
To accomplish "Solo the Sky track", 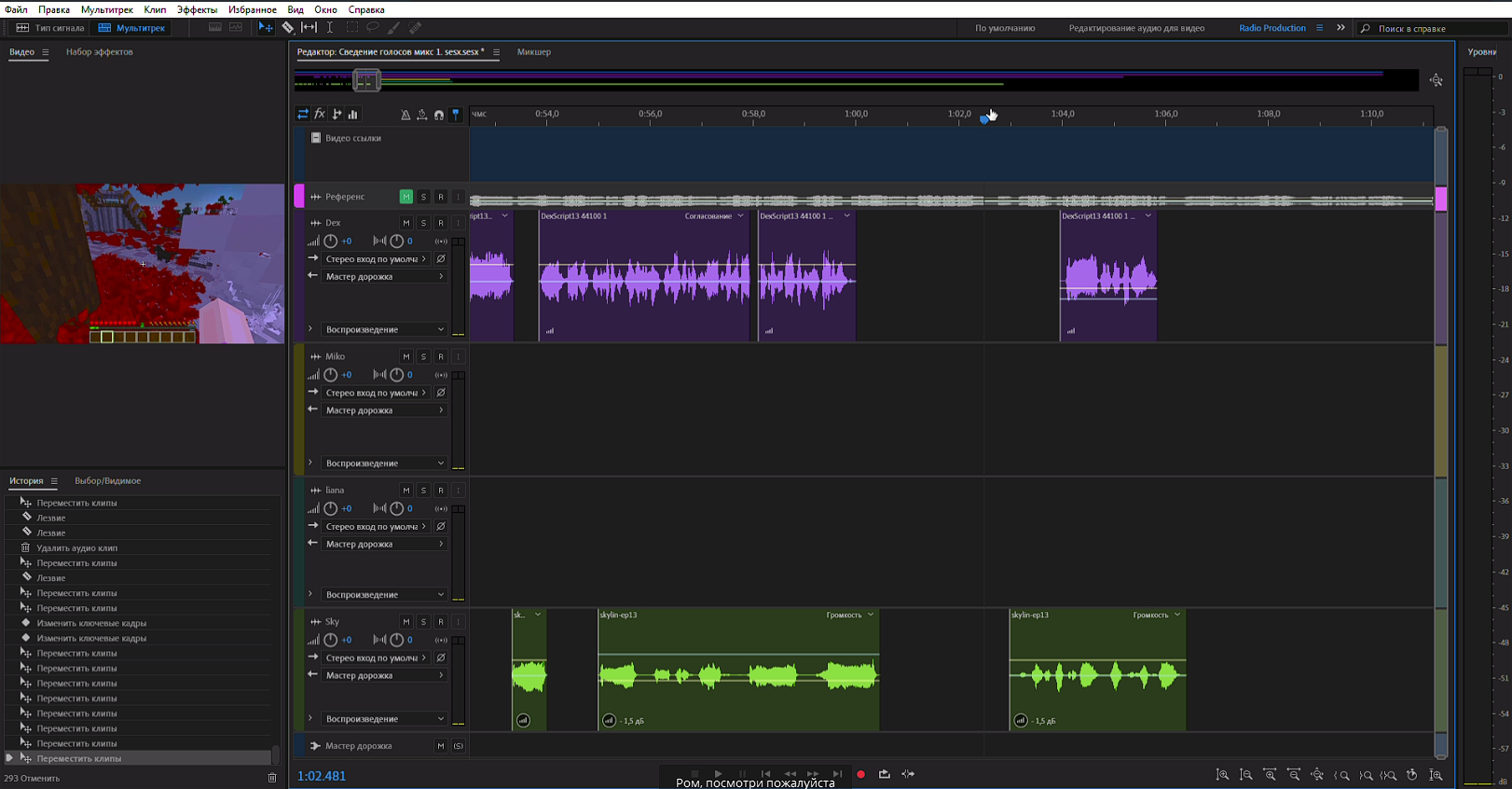I will (423, 622).
